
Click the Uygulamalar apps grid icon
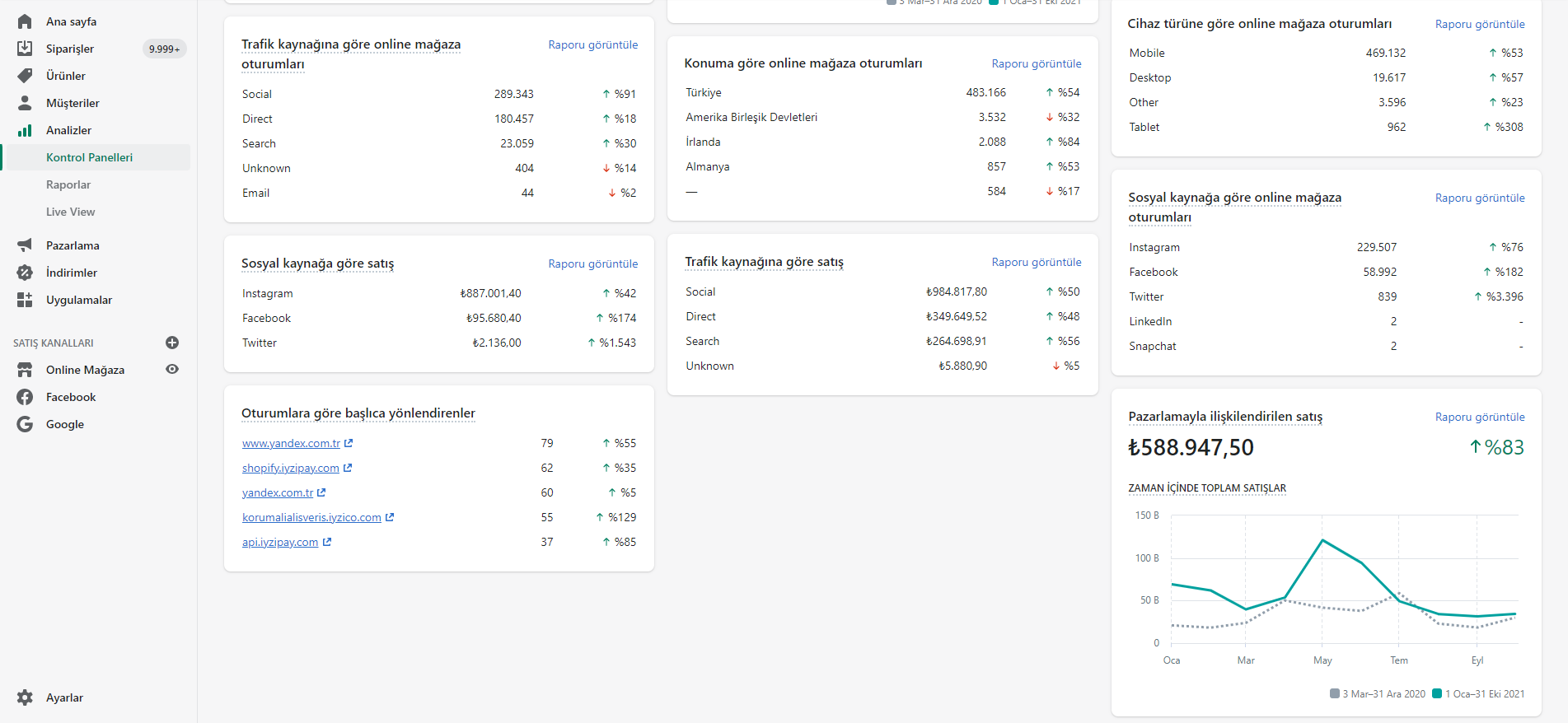point(25,300)
